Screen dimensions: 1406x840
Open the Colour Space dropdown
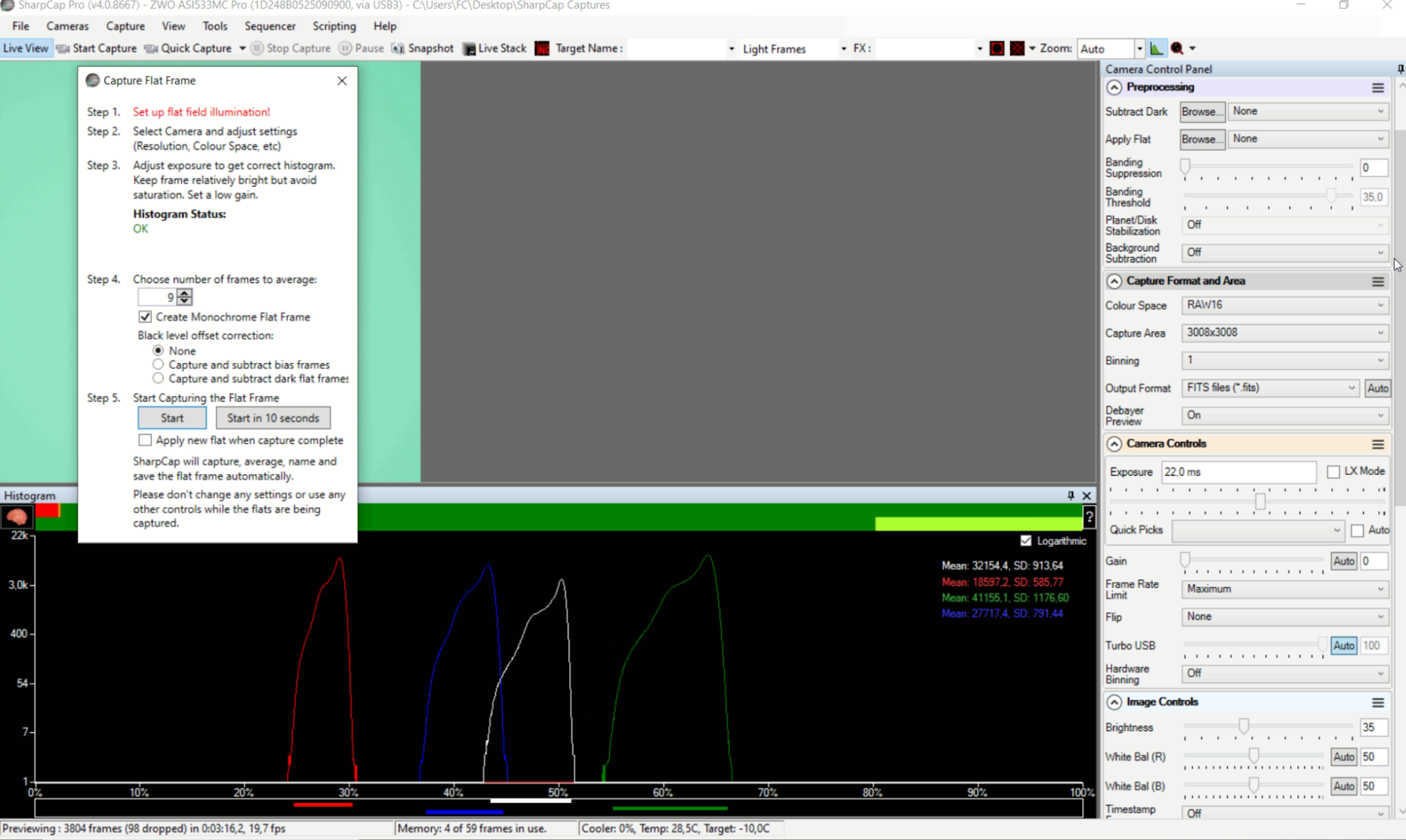tap(1285, 305)
